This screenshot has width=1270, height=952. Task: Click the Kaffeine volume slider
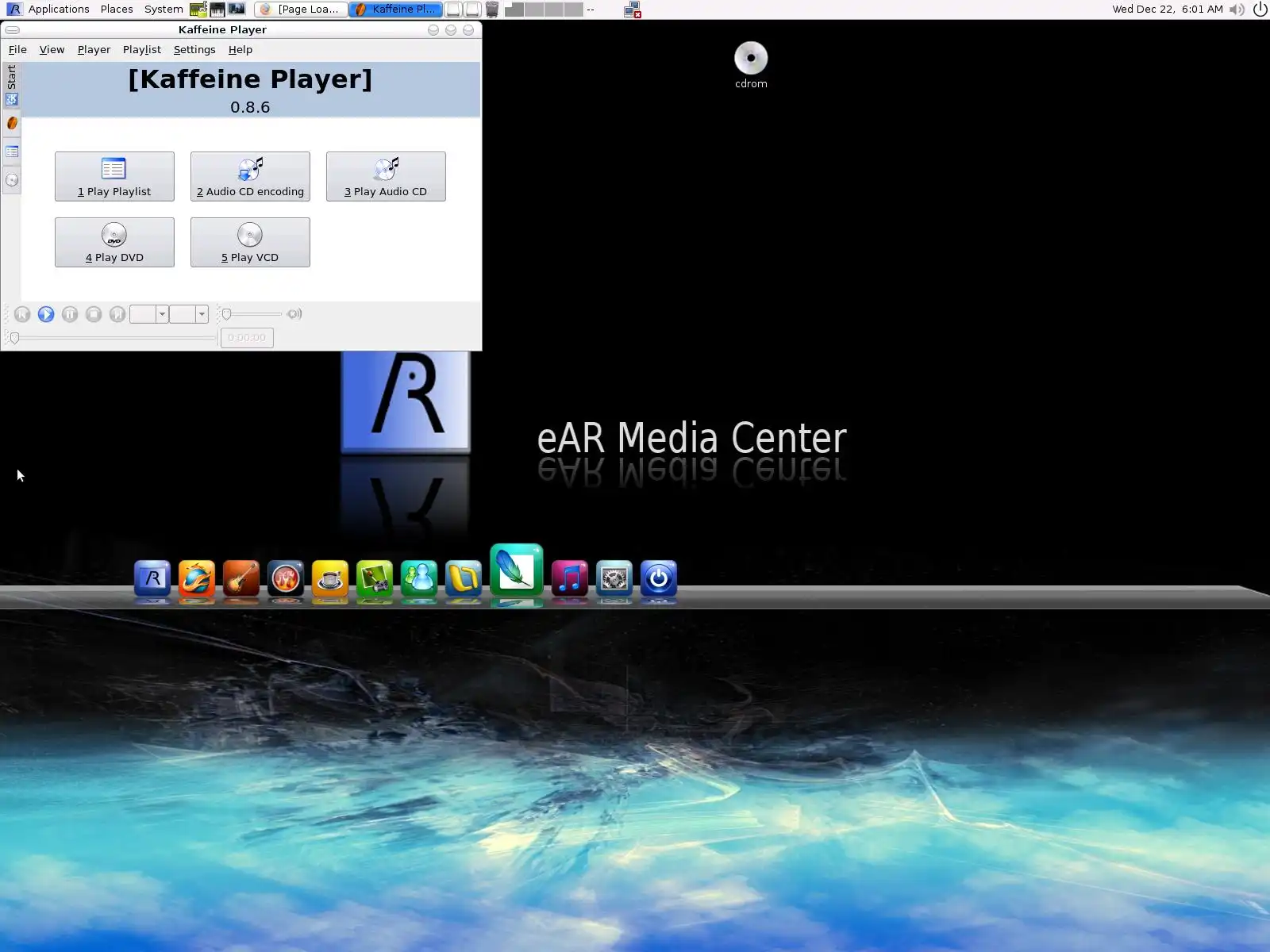pos(252,314)
